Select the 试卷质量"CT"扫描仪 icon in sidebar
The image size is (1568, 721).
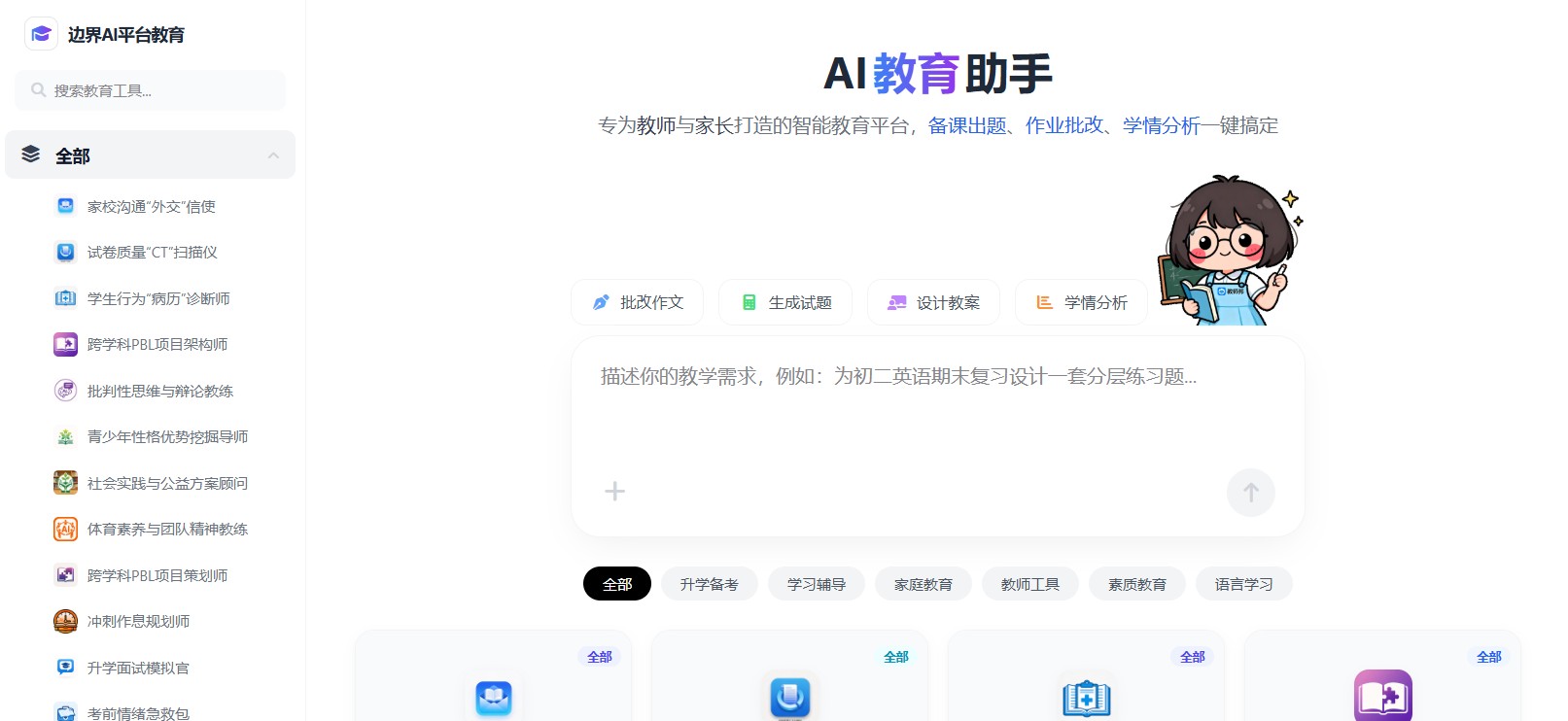pyautogui.click(x=65, y=253)
